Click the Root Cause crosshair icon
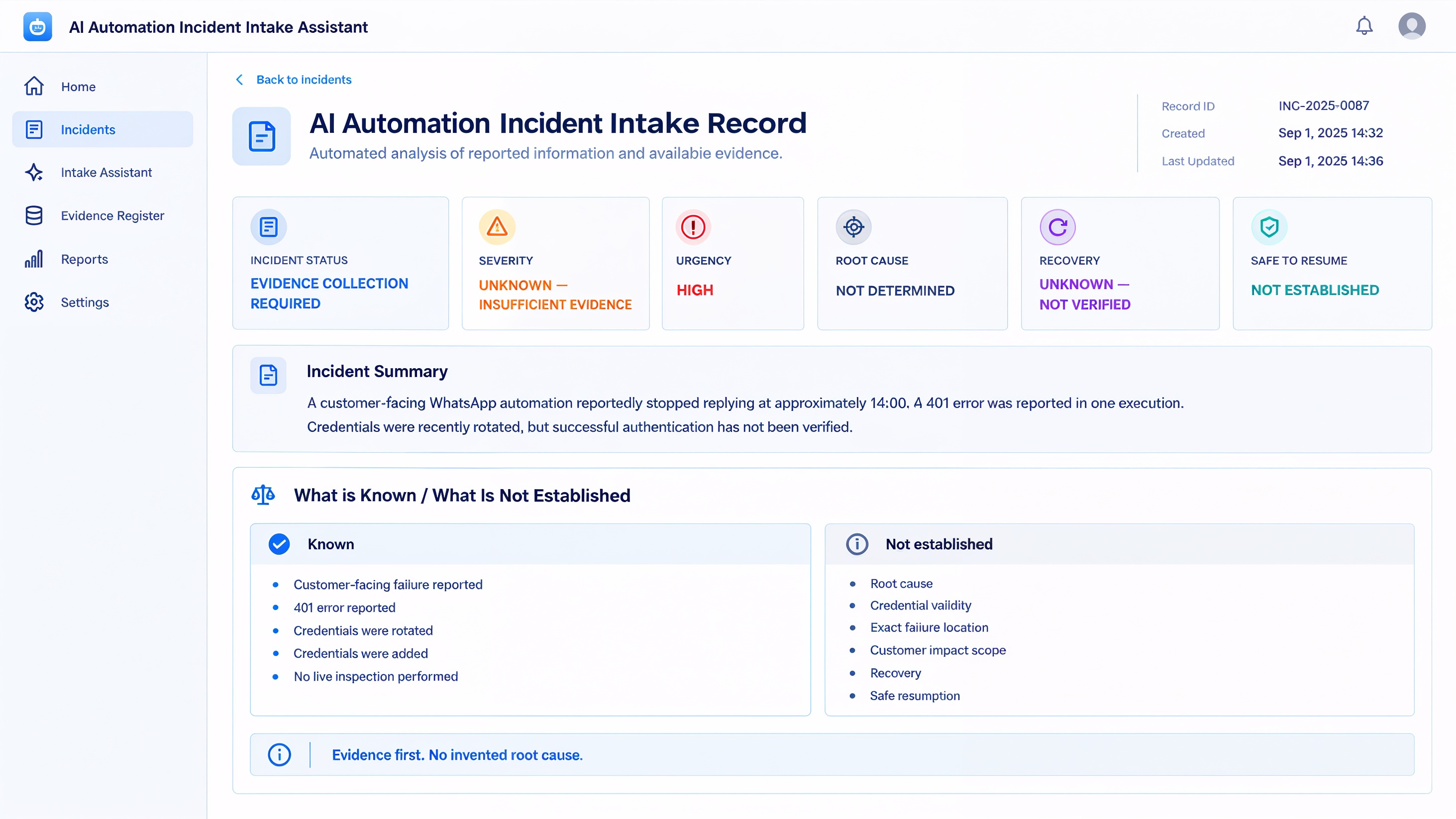The width and height of the screenshot is (1456, 819). pos(853,227)
